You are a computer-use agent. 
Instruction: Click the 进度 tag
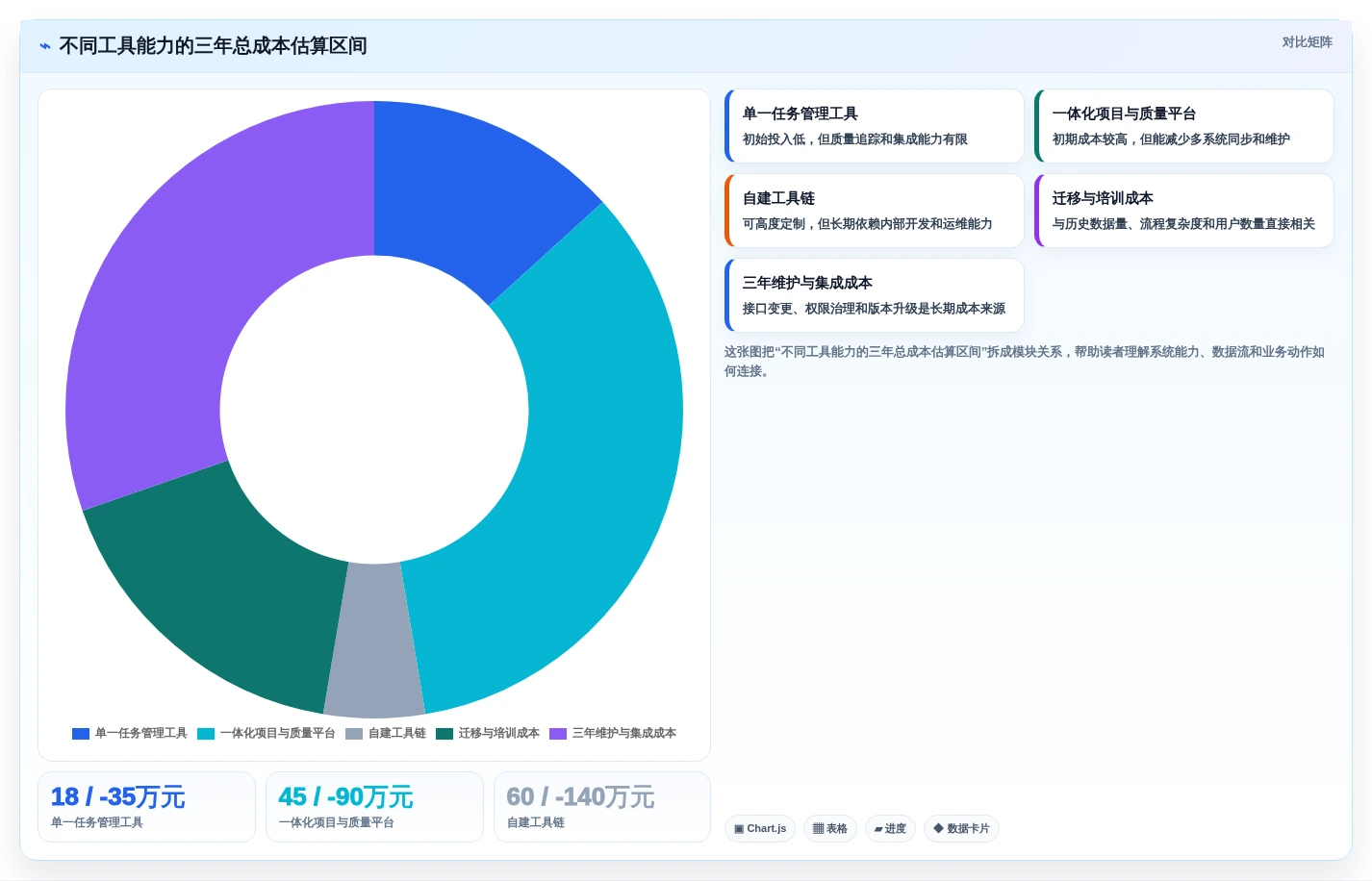point(890,828)
